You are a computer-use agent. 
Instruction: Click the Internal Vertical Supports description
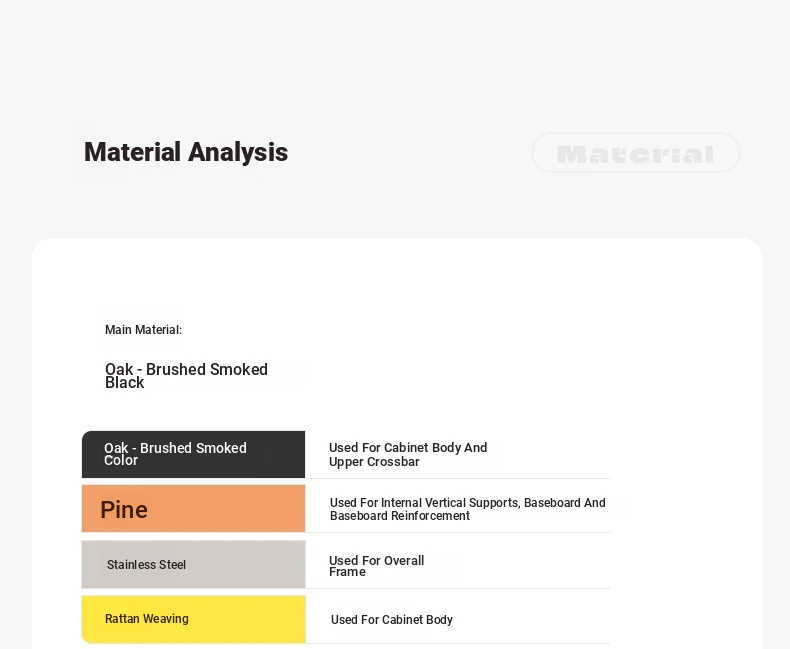(x=468, y=509)
